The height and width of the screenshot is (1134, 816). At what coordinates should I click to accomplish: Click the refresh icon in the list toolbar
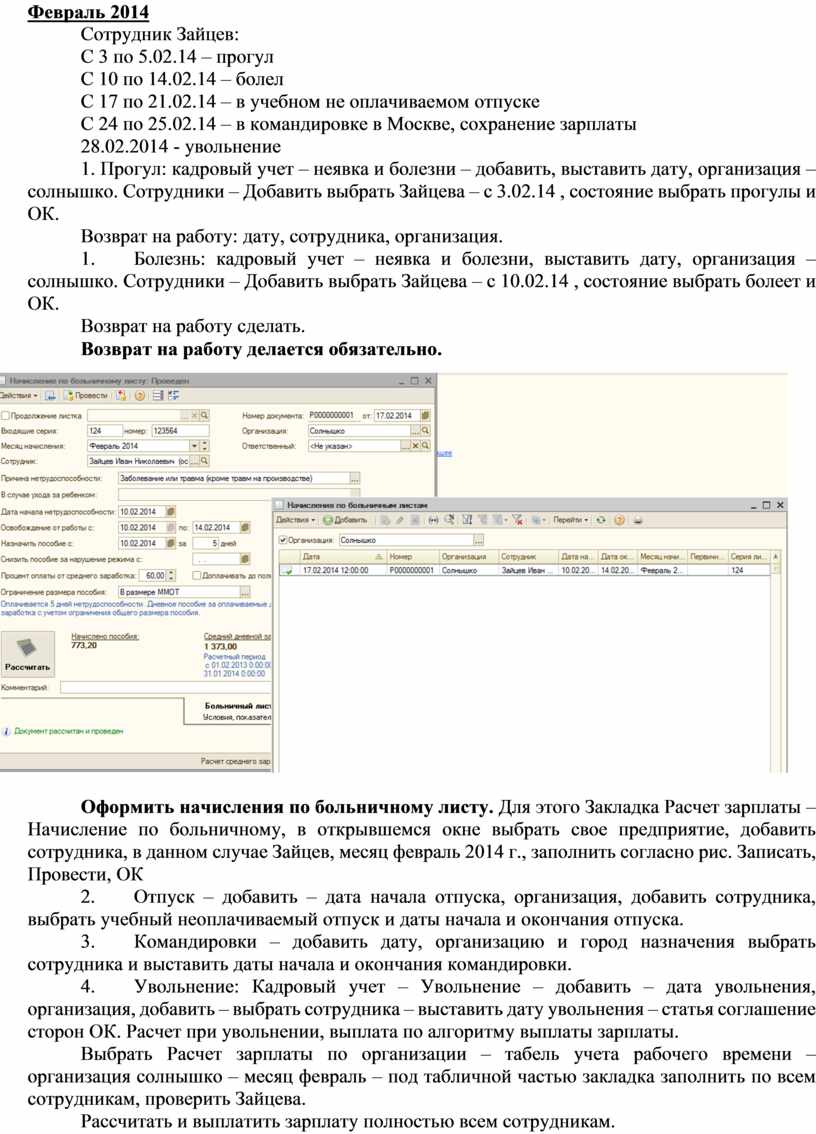point(600,520)
